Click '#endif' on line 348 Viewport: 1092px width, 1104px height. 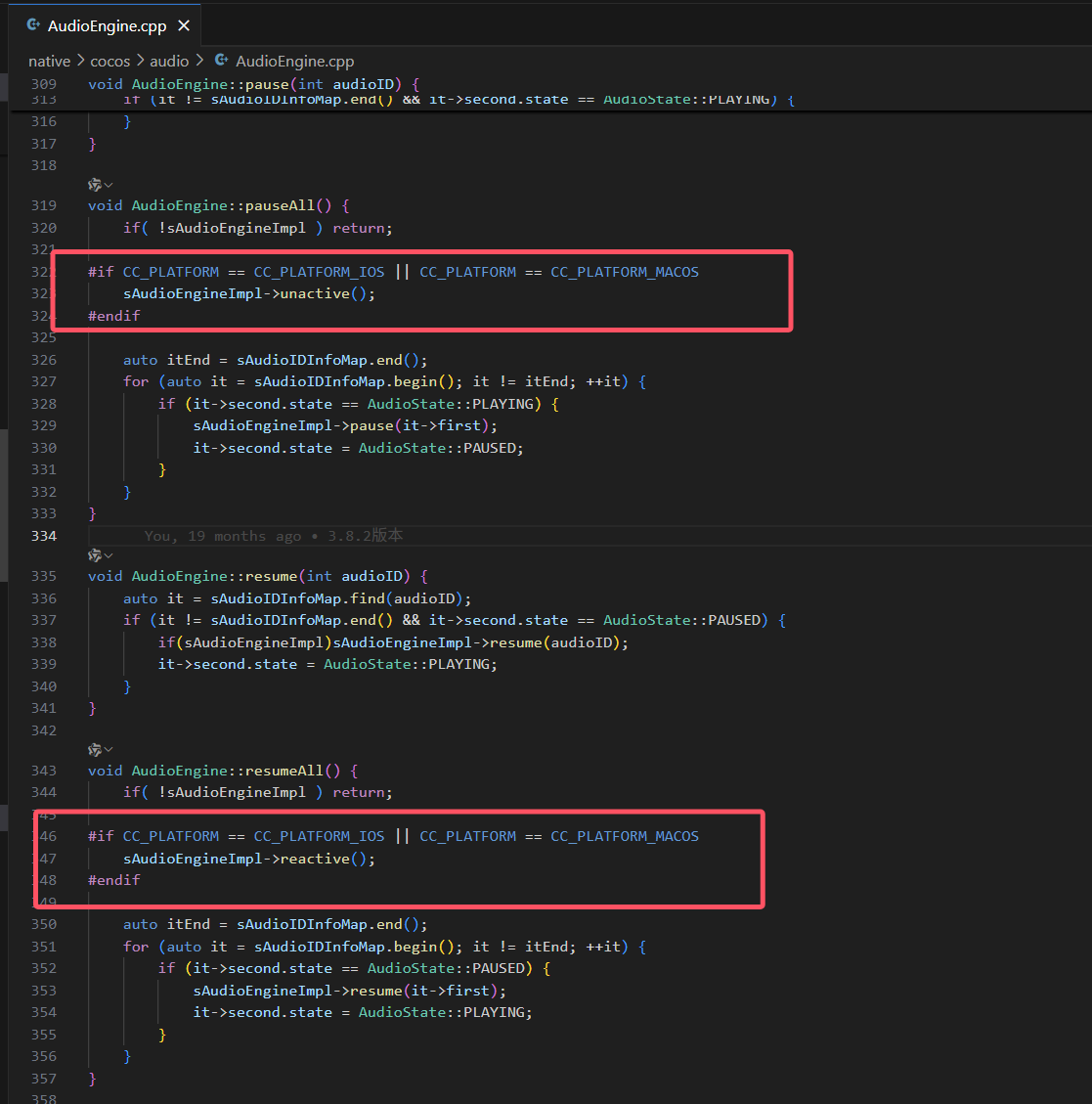pos(114,880)
